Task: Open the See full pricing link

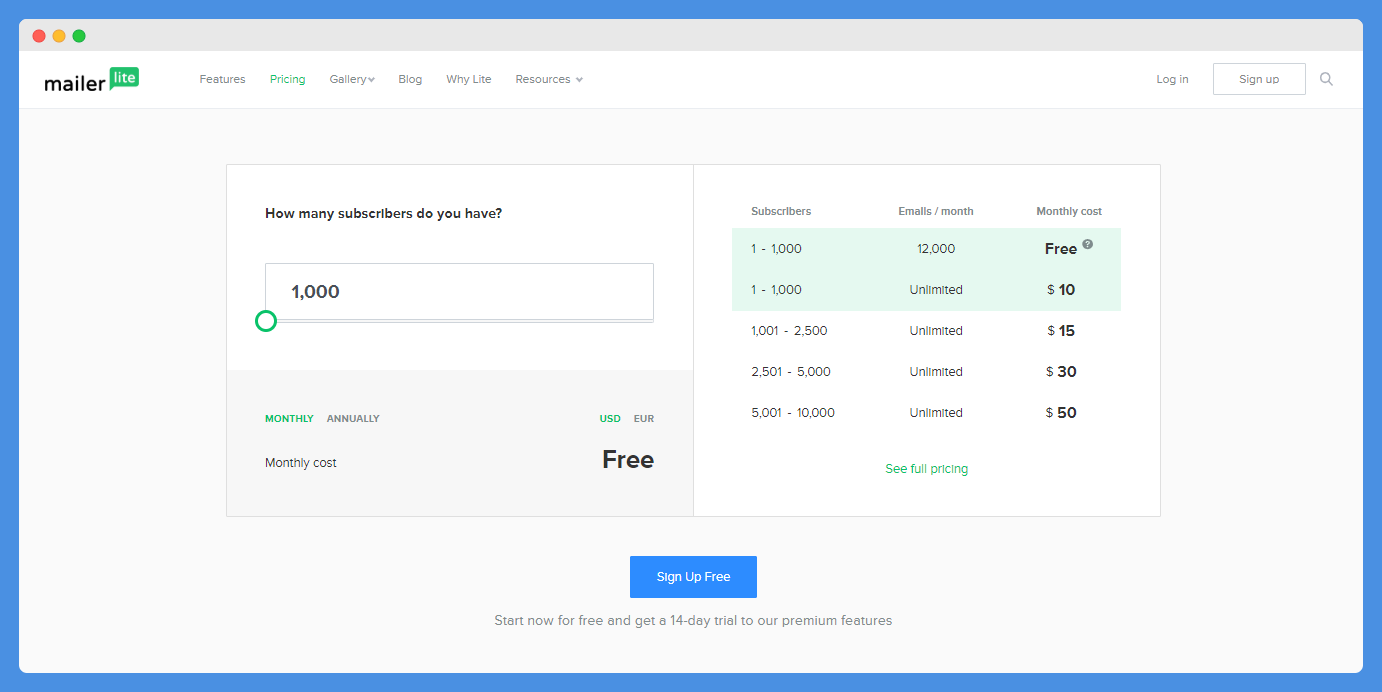Action: point(927,469)
